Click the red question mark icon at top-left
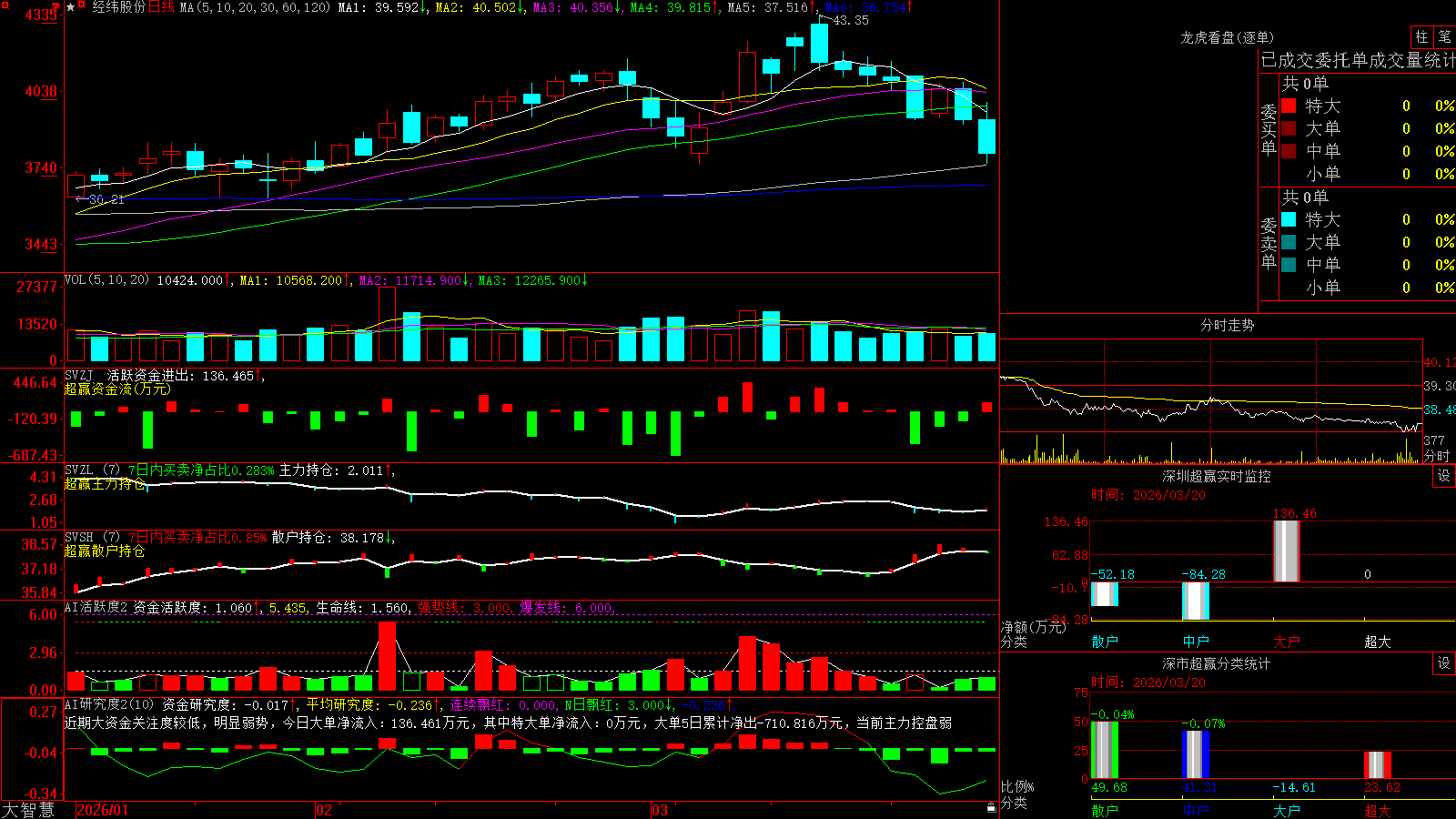The width and height of the screenshot is (1456, 819). [x=56, y=6]
